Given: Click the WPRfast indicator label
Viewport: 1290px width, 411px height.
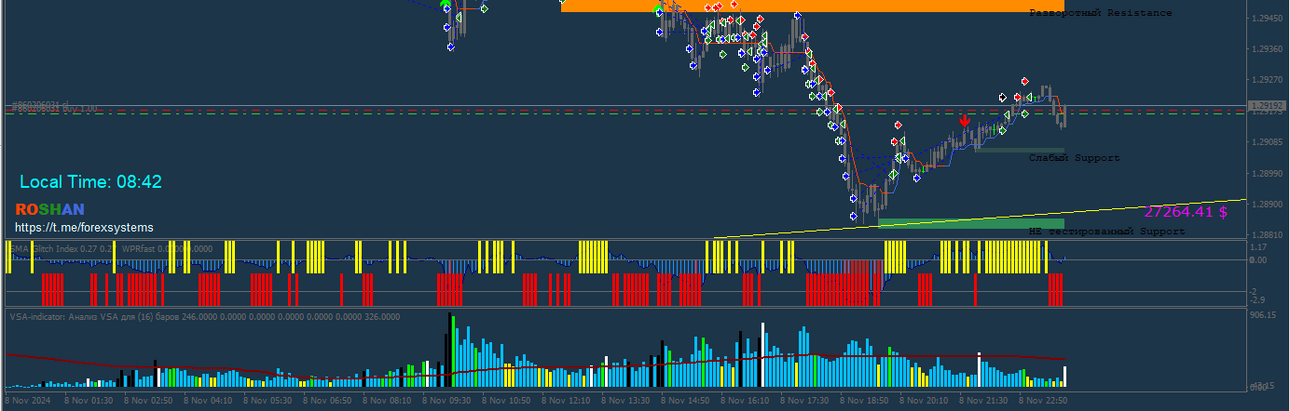Looking at the screenshot, I should pos(167,248).
